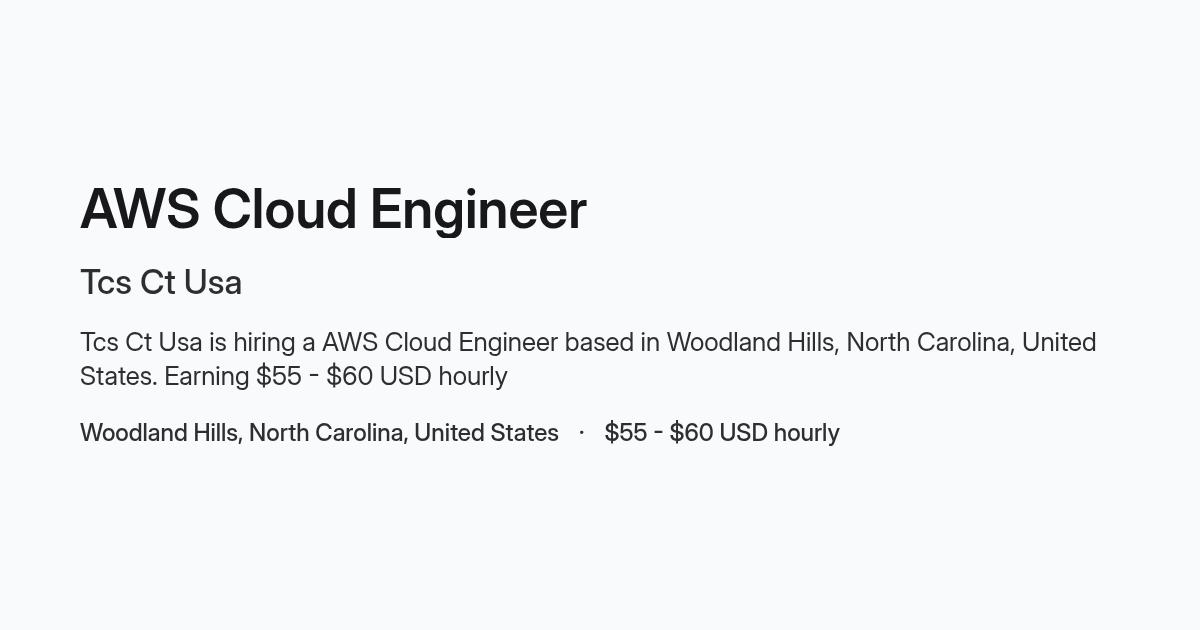Click 'AWS Cloud Engineer' inside the description sentence
1200x630 pixels.
point(440,343)
